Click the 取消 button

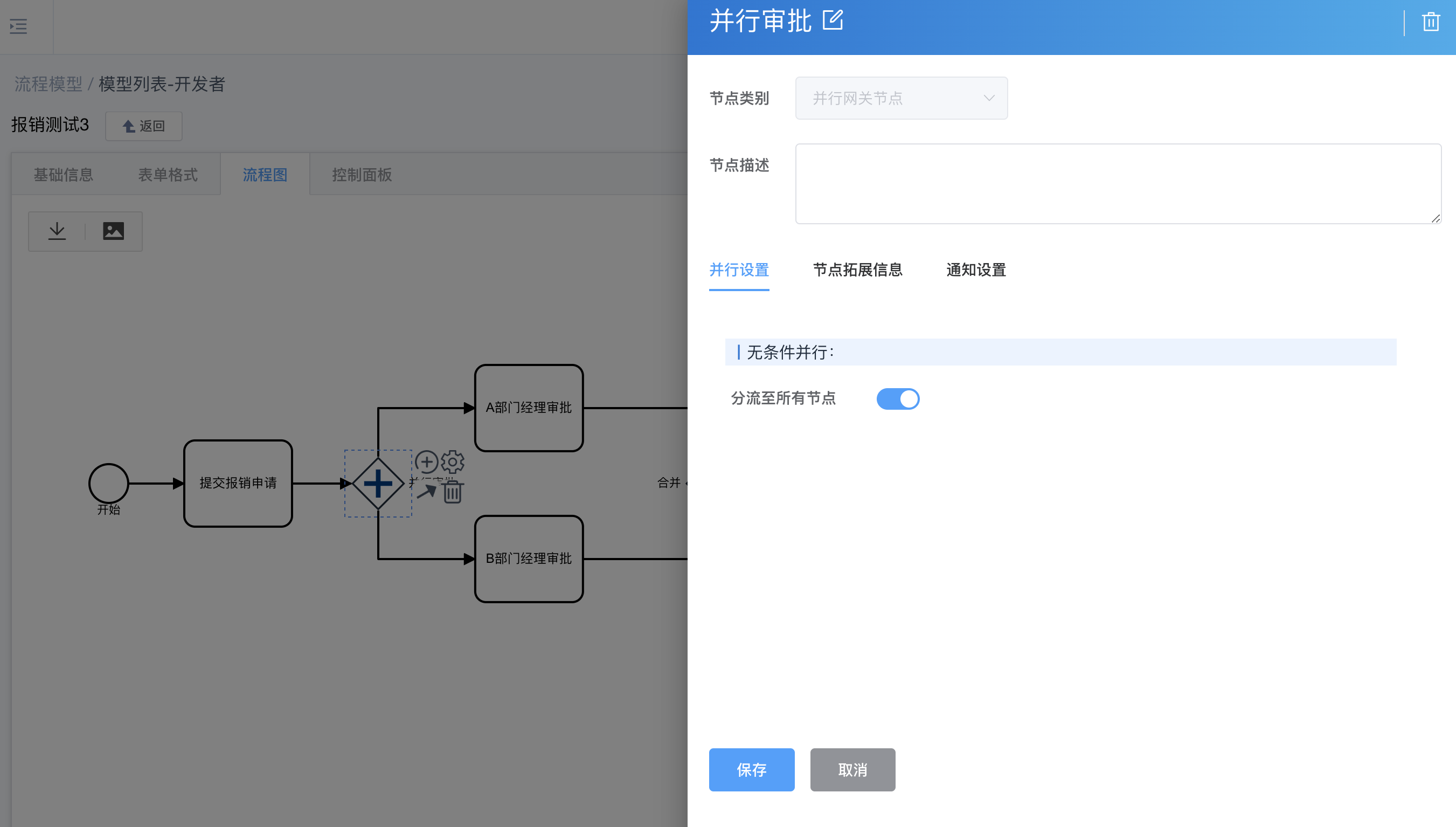(x=852, y=770)
